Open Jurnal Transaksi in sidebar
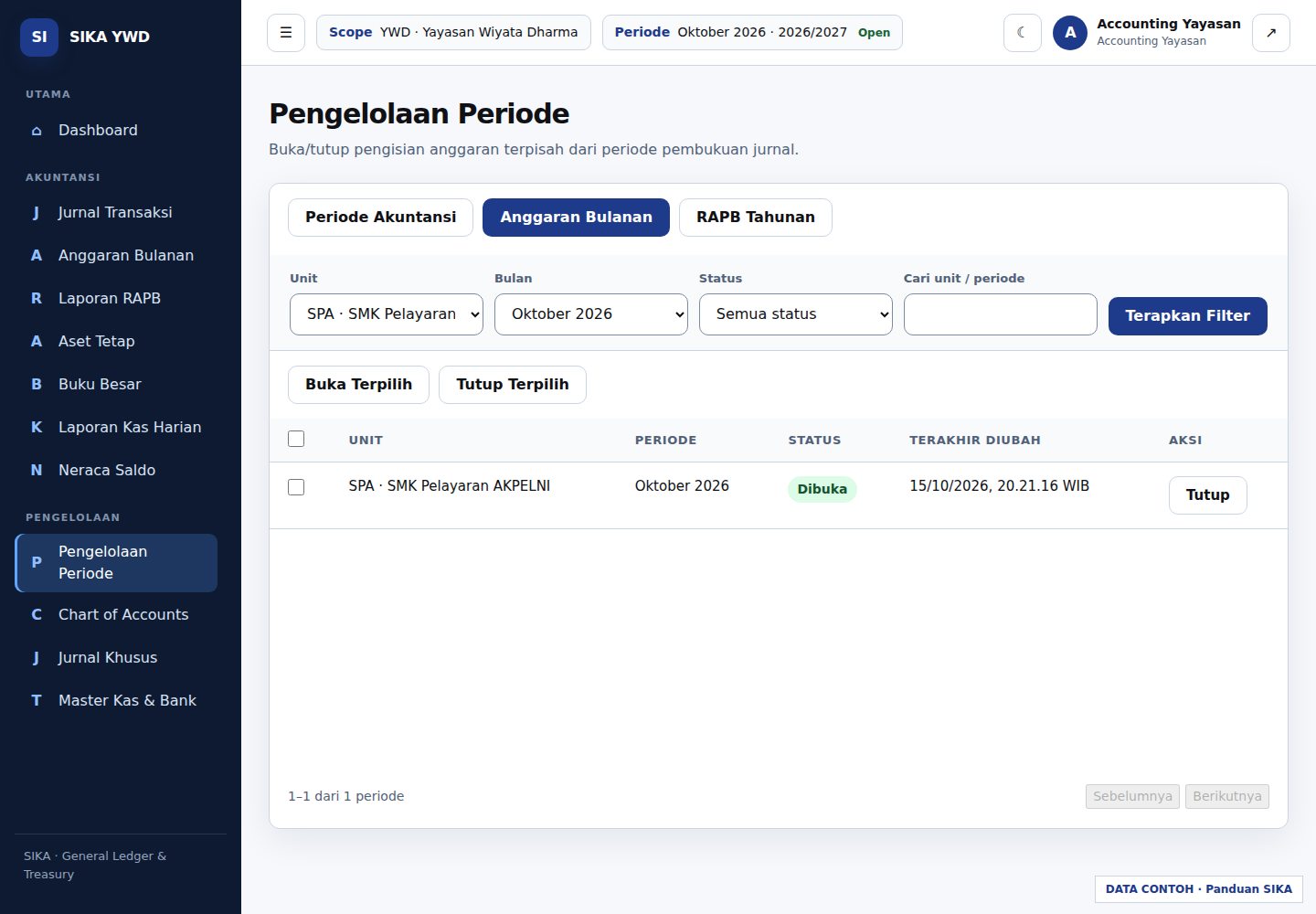This screenshot has height=914, width=1316. click(x=116, y=212)
